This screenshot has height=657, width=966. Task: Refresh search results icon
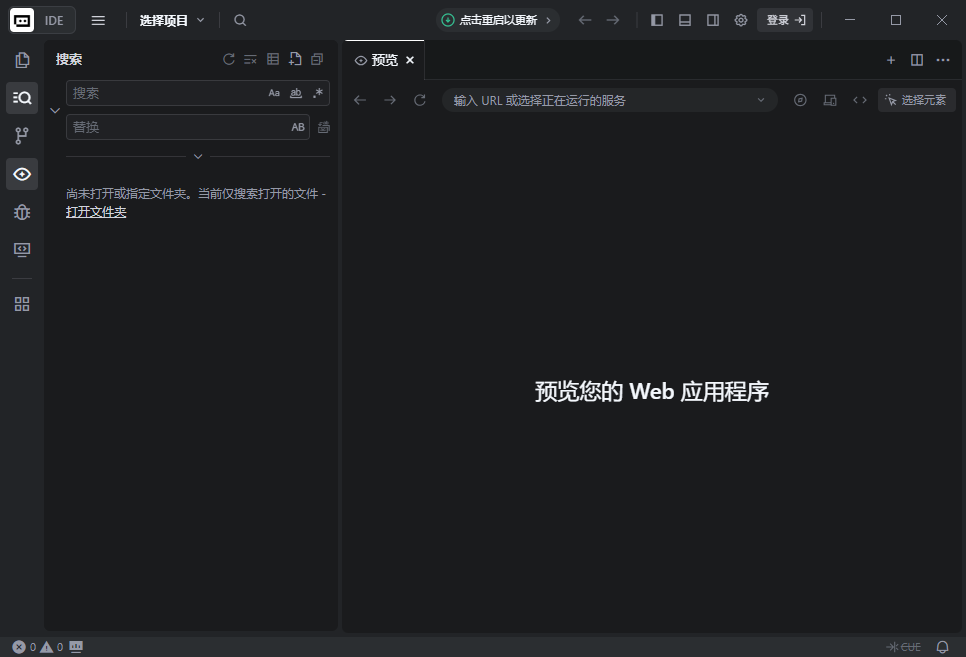229,59
